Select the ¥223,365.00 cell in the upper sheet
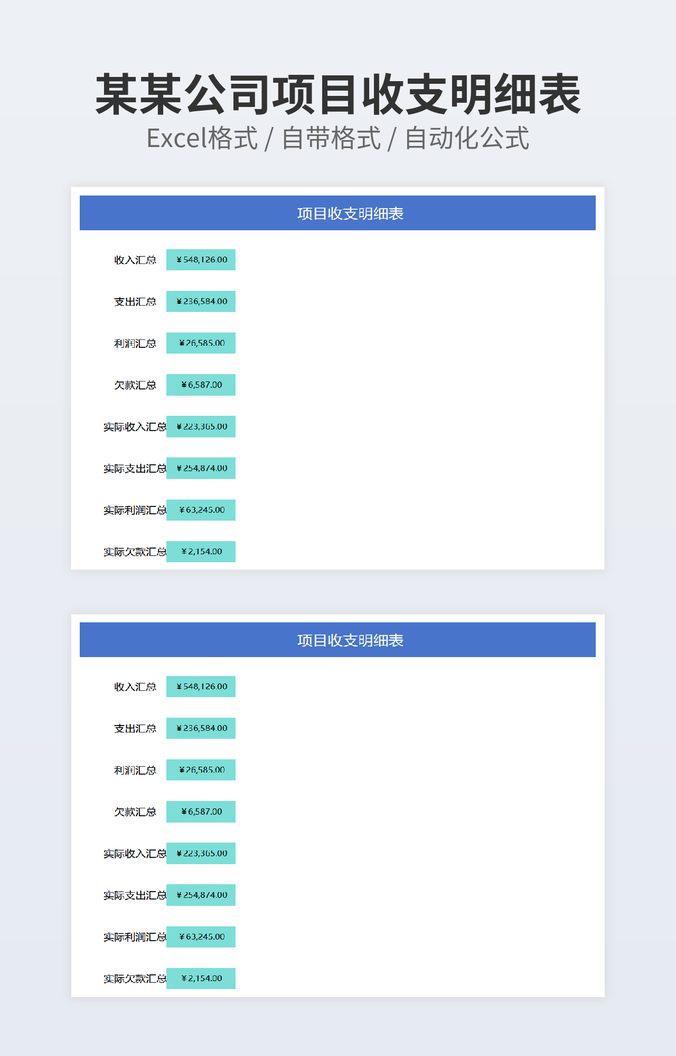The height and width of the screenshot is (1056, 676). tap(201, 427)
